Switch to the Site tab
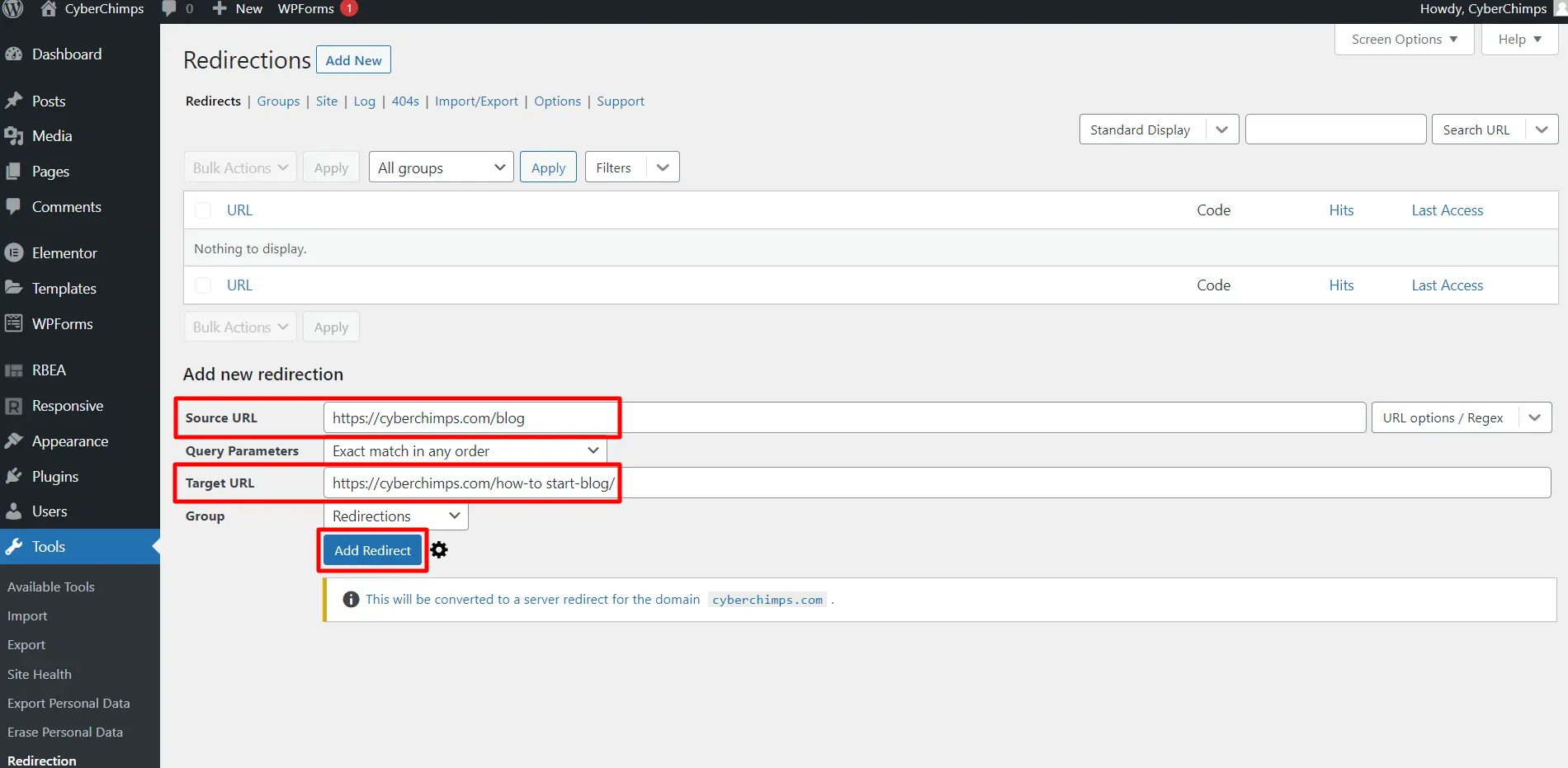This screenshot has width=1568, height=768. pos(327,101)
